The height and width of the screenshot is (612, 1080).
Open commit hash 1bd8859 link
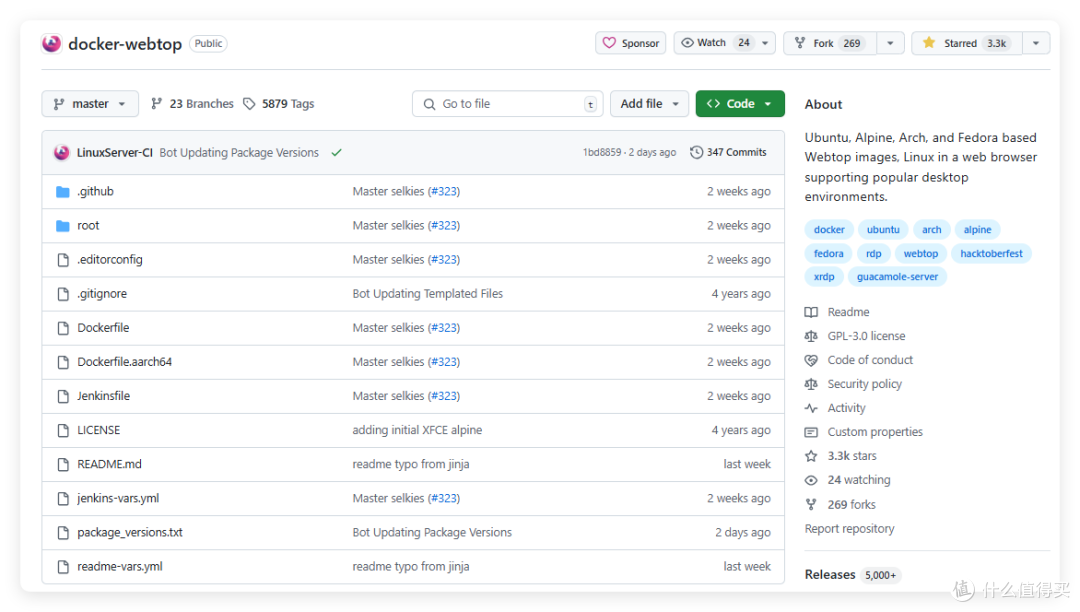pyautogui.click(x=601, y=152)
